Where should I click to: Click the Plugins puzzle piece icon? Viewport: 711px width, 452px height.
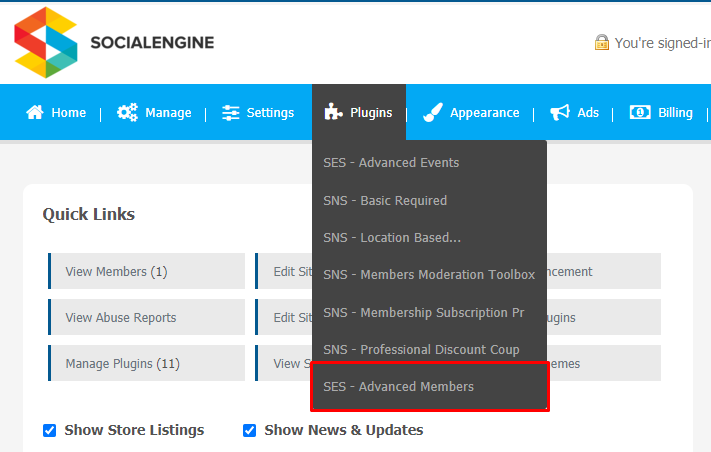pos(333,112)
